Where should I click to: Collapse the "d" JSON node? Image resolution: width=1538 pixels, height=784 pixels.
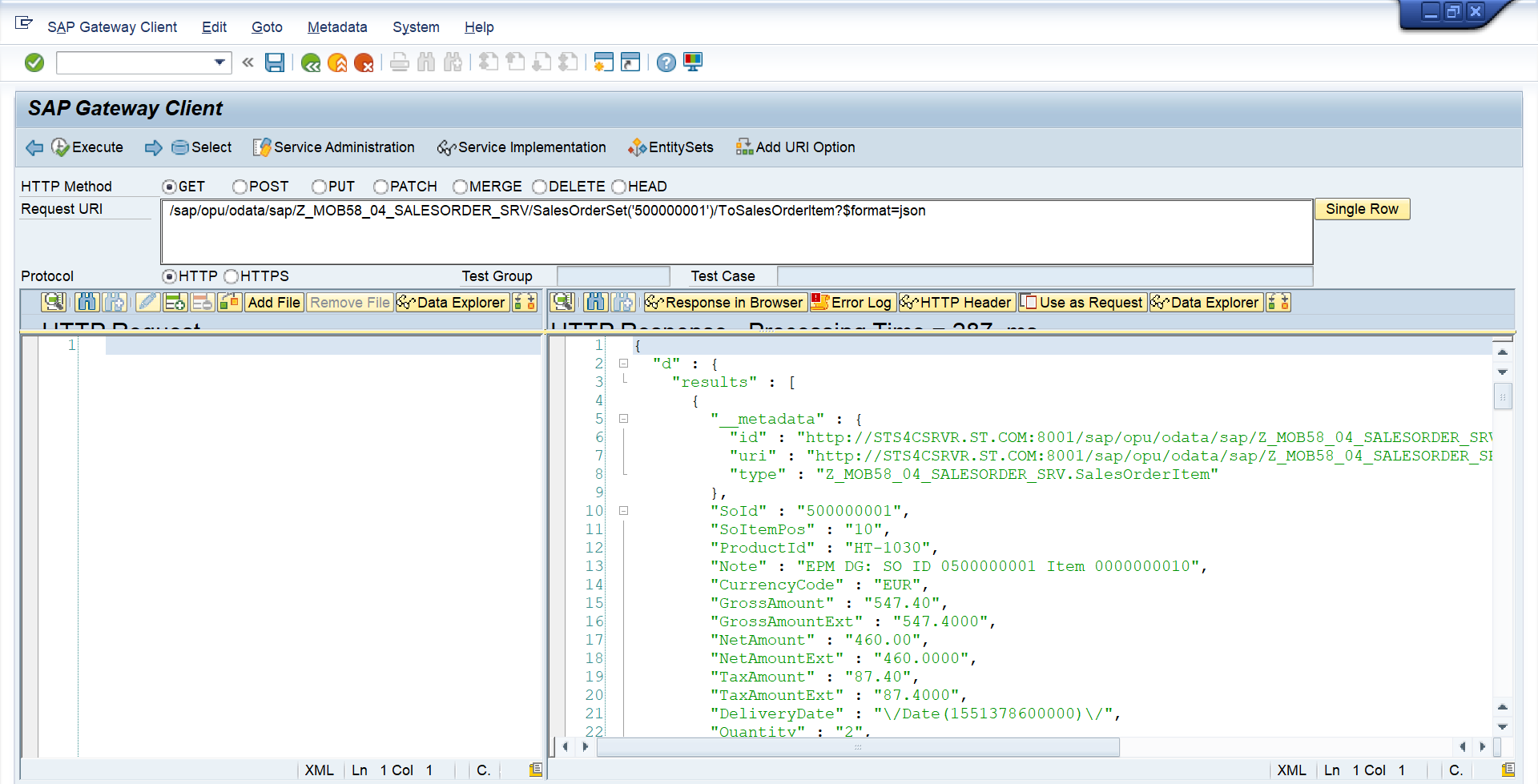click(623, 364)
